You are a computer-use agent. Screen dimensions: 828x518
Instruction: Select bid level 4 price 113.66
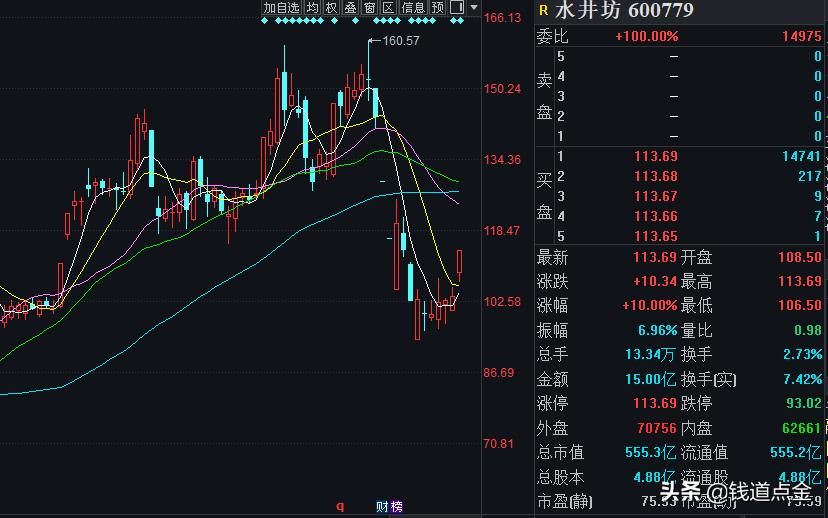pyautogui.click(x=655, y=216)
